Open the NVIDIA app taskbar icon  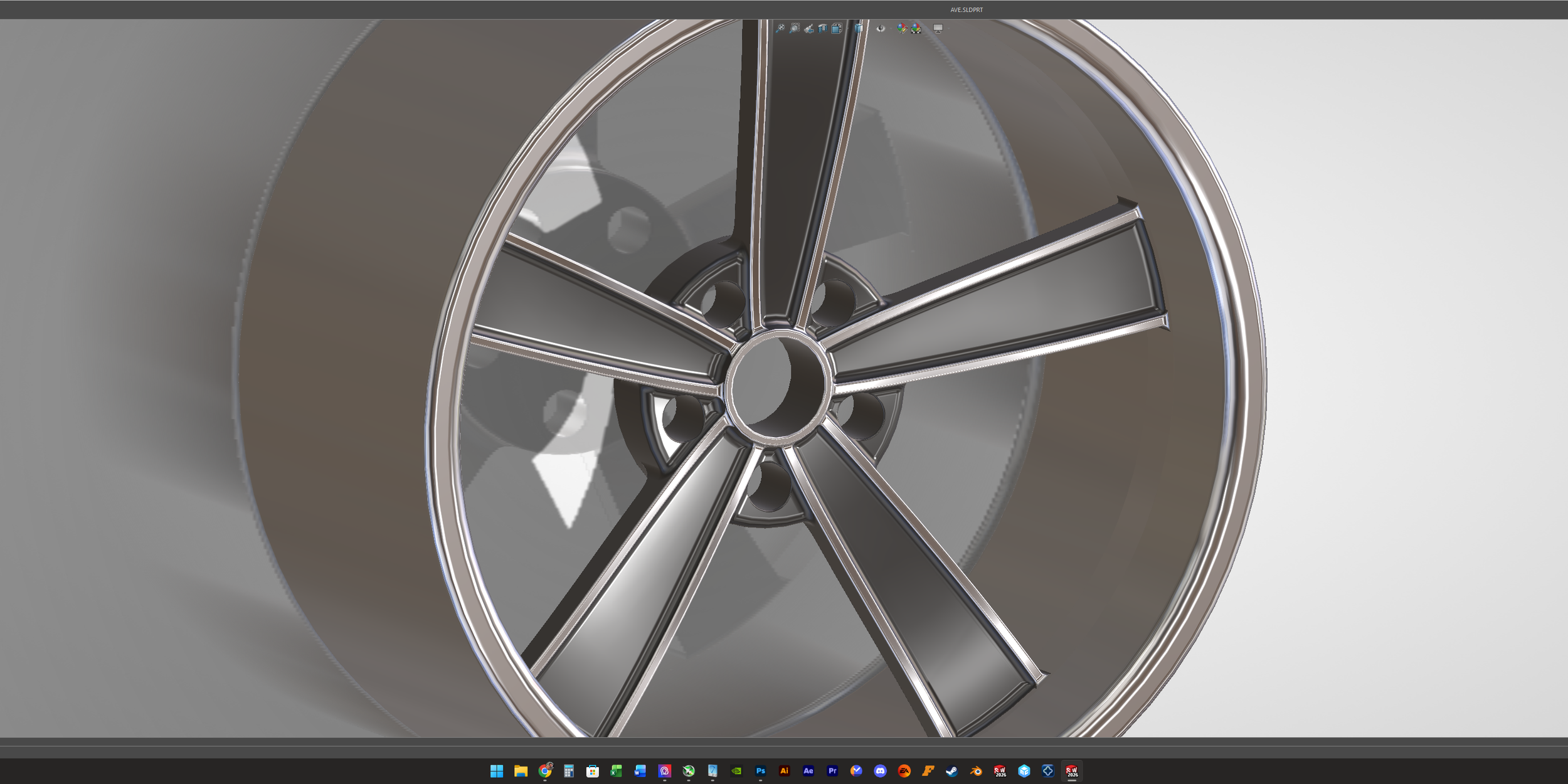736,771
